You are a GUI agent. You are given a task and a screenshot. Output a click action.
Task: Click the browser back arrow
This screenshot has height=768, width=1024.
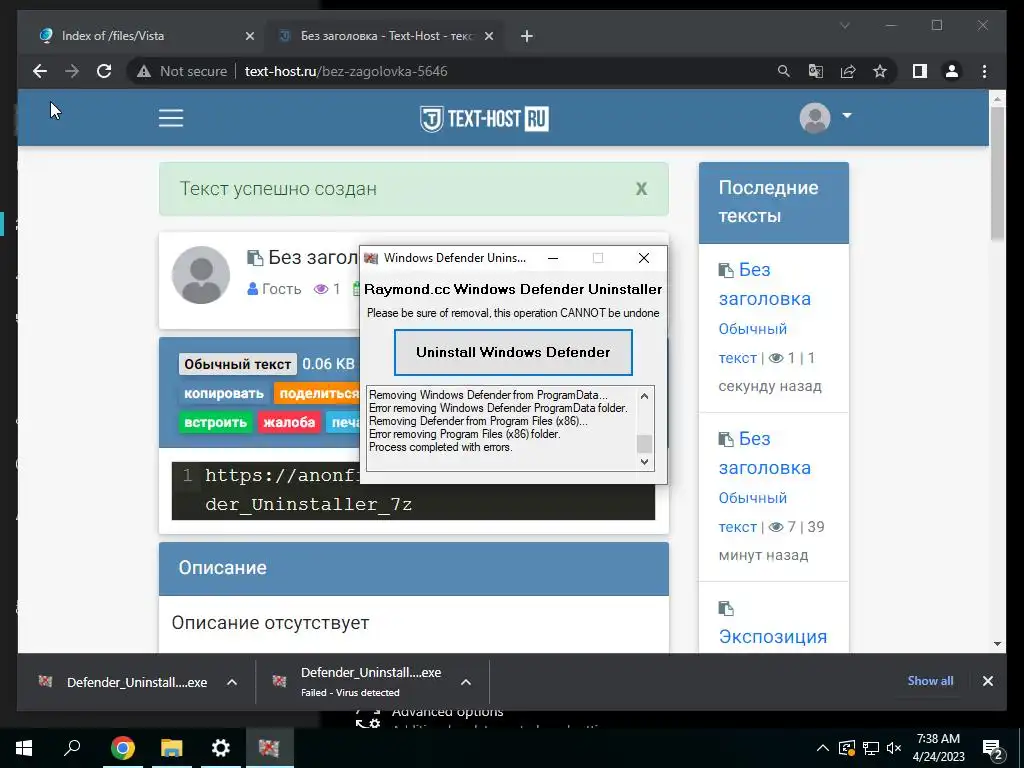pos(40,71)
